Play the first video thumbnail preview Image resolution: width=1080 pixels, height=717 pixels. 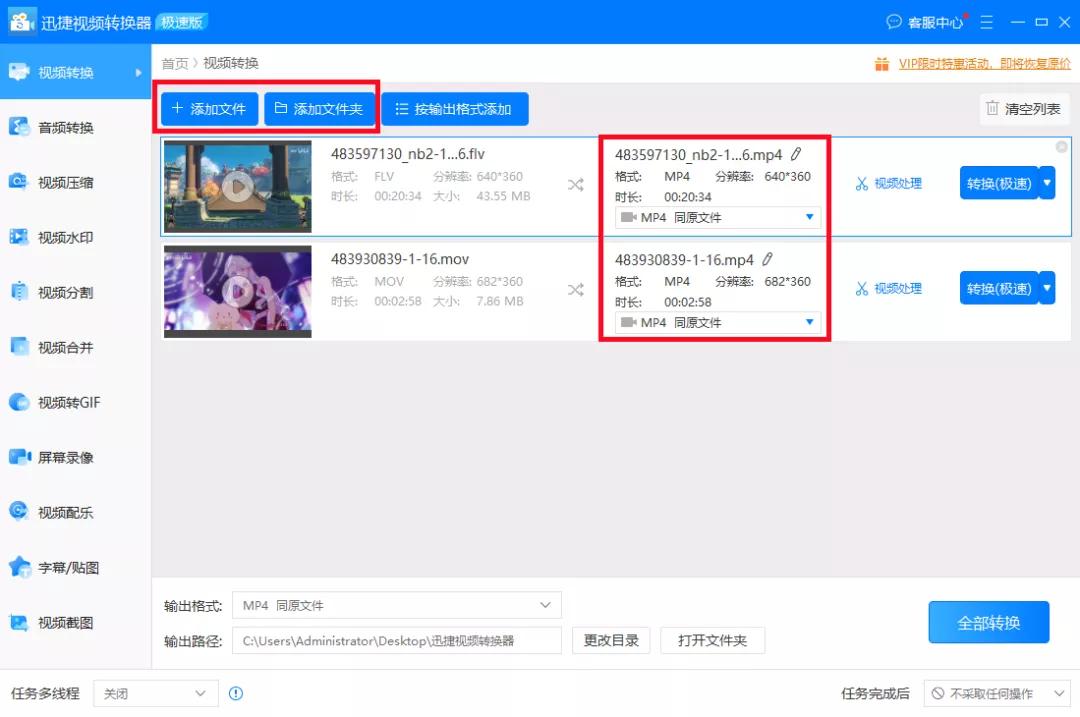tap(237, 185)
